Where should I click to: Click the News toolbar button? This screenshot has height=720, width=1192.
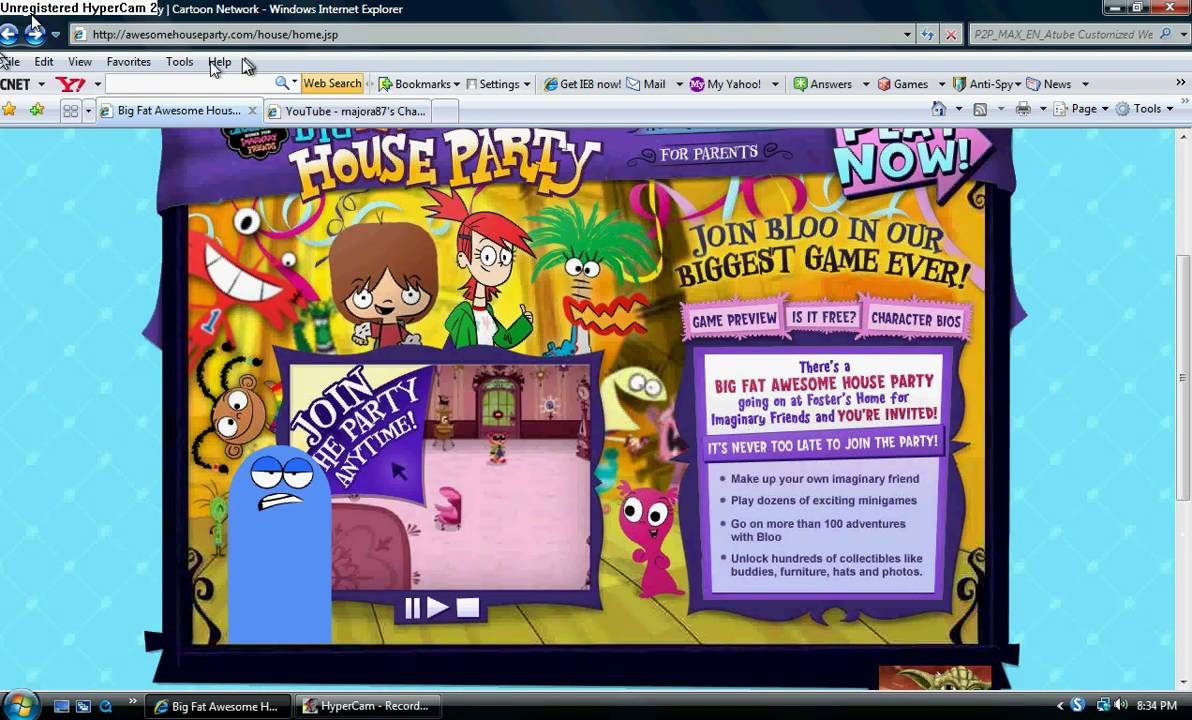tap(1049, 84)
